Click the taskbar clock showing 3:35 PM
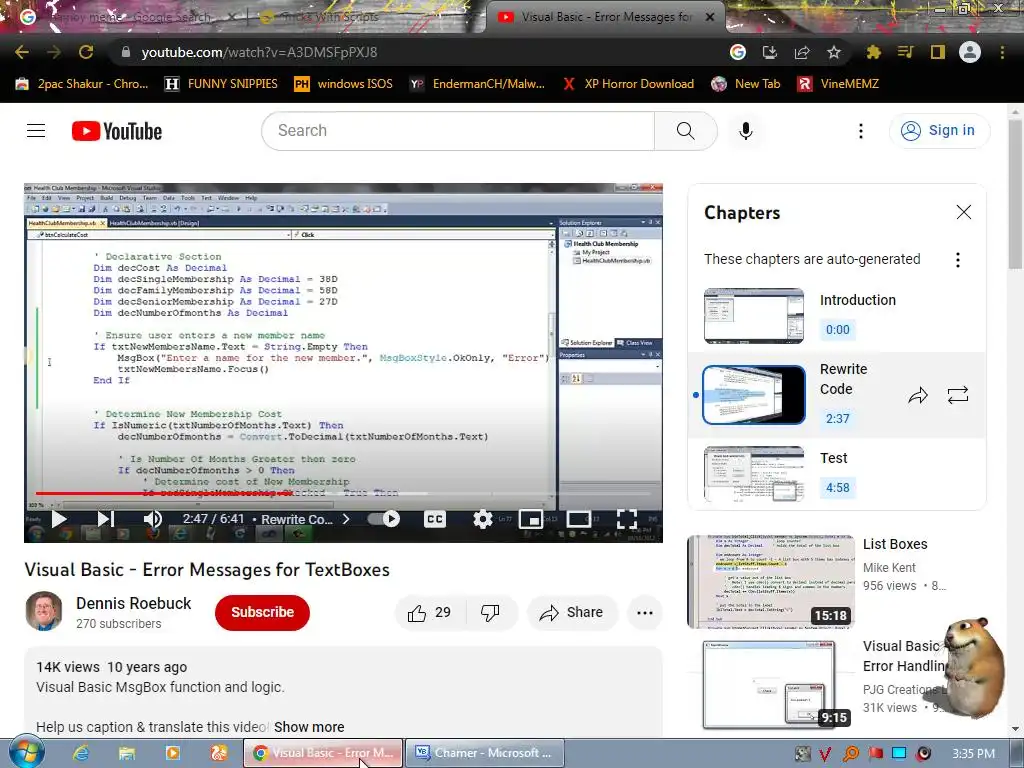 (973, 754)
